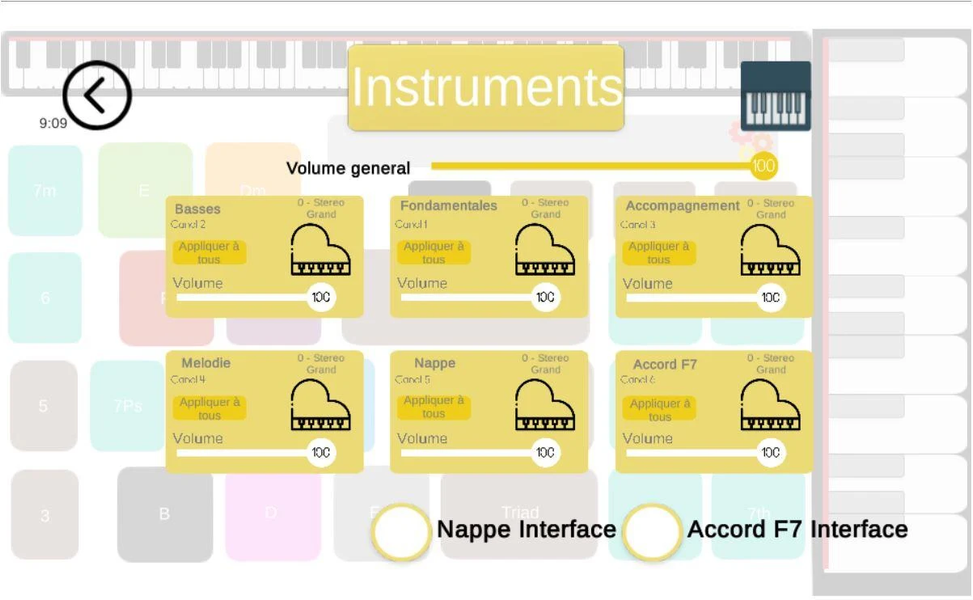Click the Volume general slider handle

coord(763,166)
